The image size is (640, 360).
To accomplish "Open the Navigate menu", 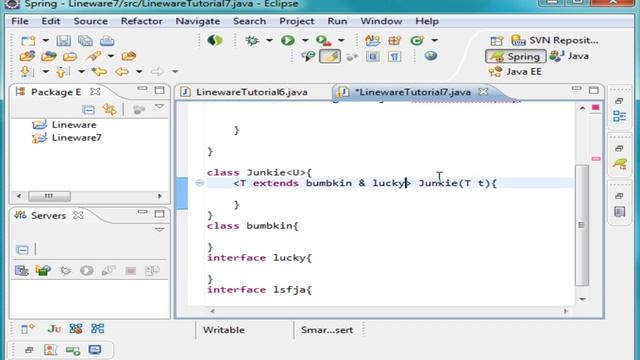I will [198, 21].
